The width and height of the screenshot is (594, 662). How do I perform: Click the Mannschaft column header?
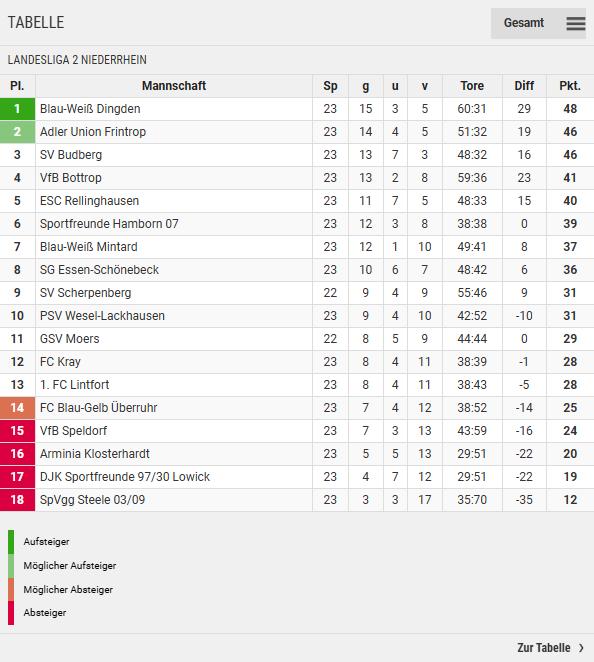point(174,86)
